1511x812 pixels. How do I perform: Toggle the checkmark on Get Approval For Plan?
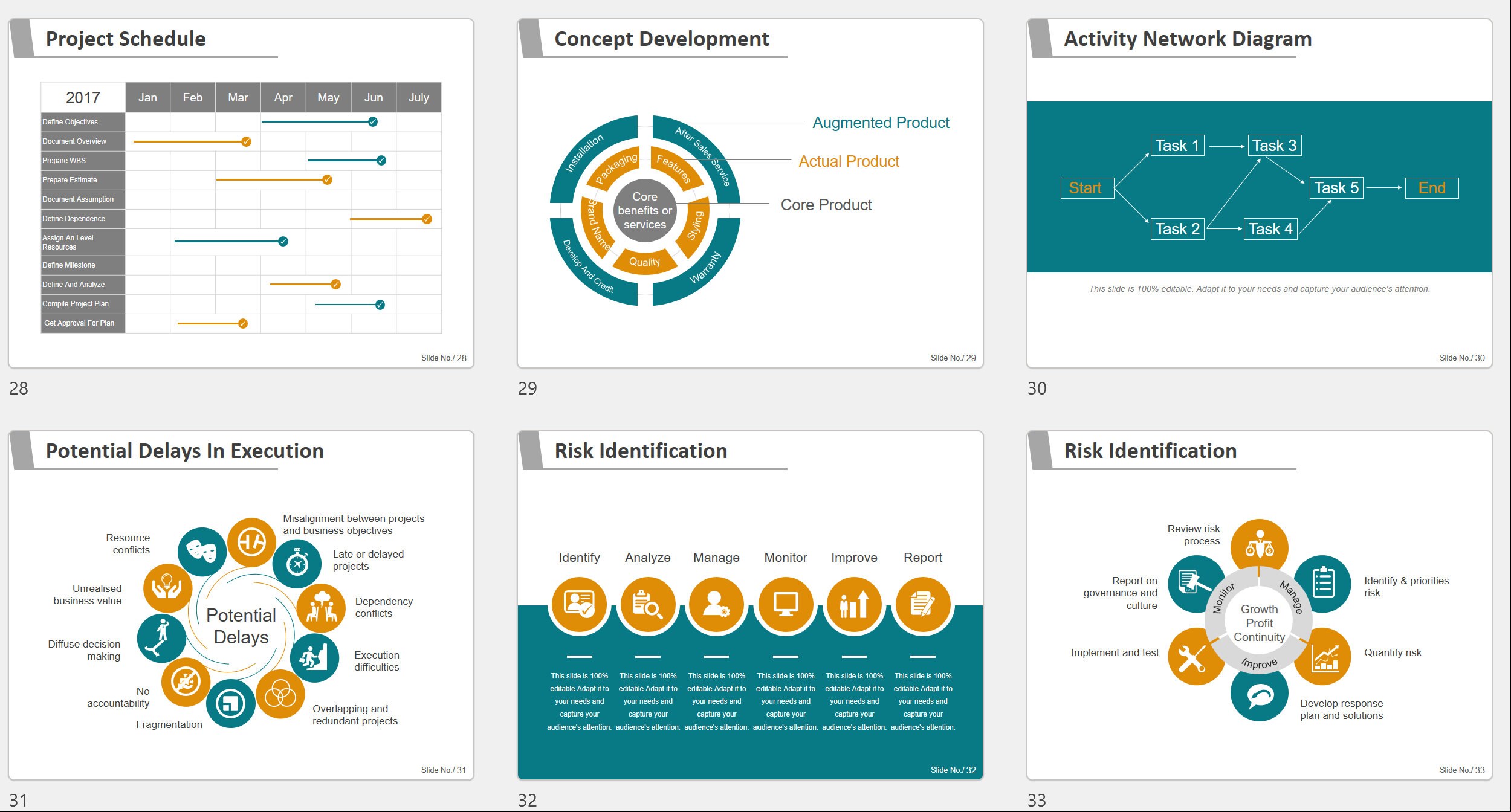click(x=242, y=323)
